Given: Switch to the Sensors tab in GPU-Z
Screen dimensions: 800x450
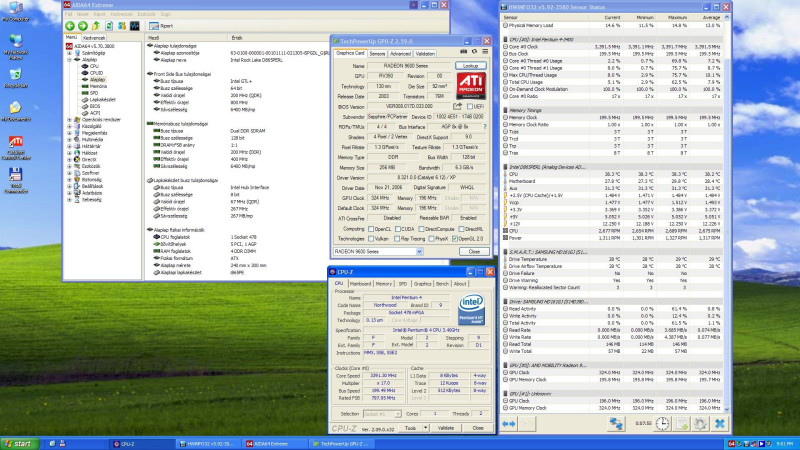Looking at the screenshot, I should pyautogui.click(x=378, y=54).
